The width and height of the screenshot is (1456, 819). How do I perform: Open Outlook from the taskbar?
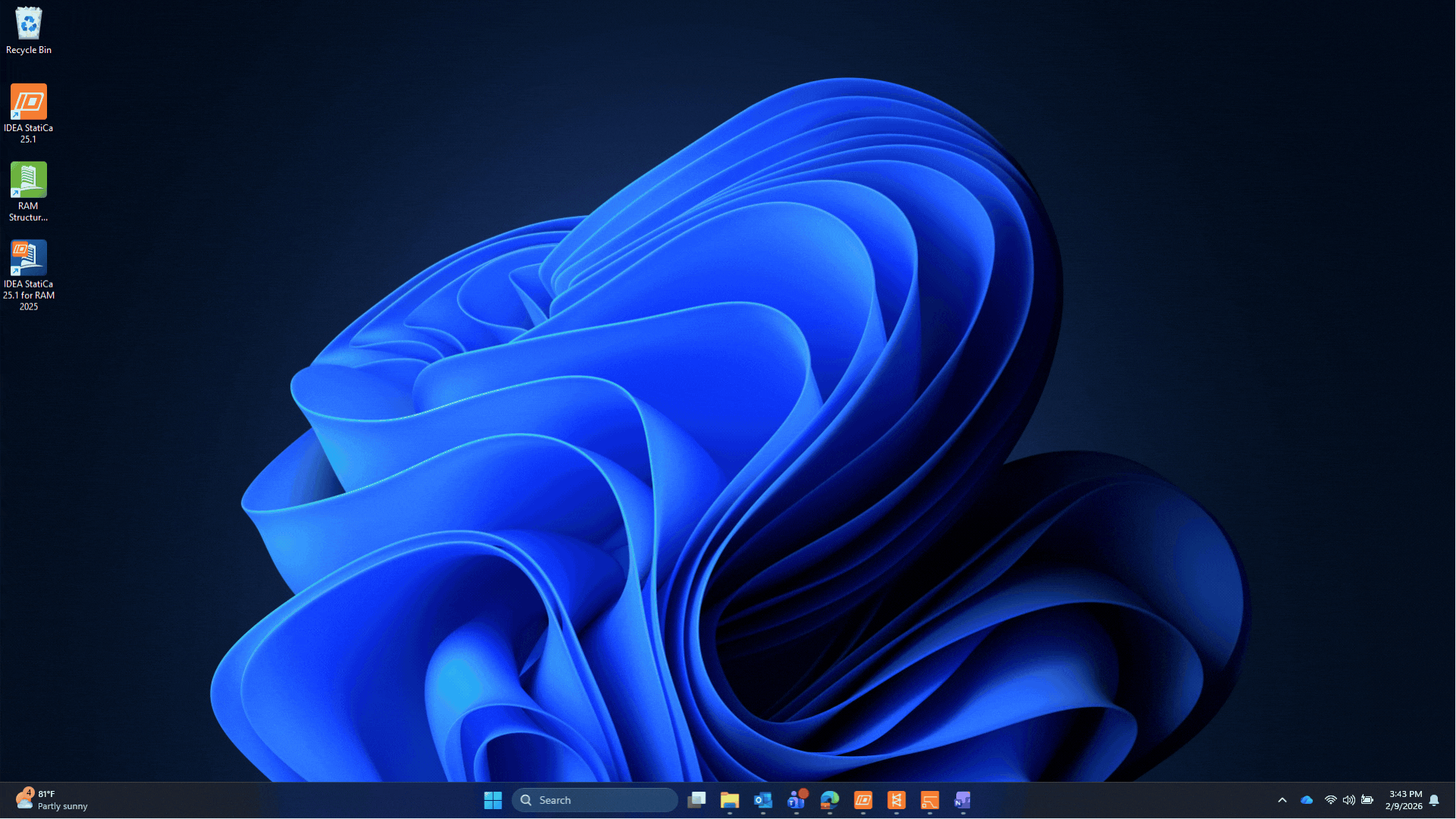tap(763, 800)
